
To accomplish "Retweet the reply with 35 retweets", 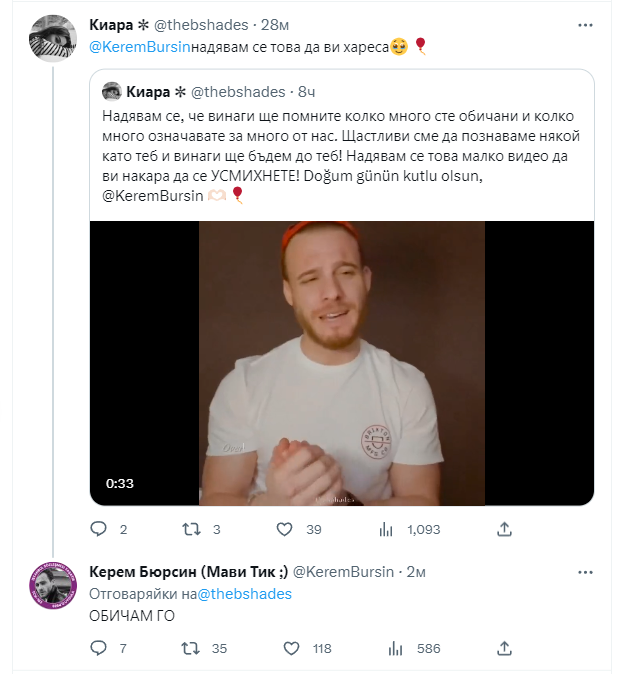I will click(188, 648).
